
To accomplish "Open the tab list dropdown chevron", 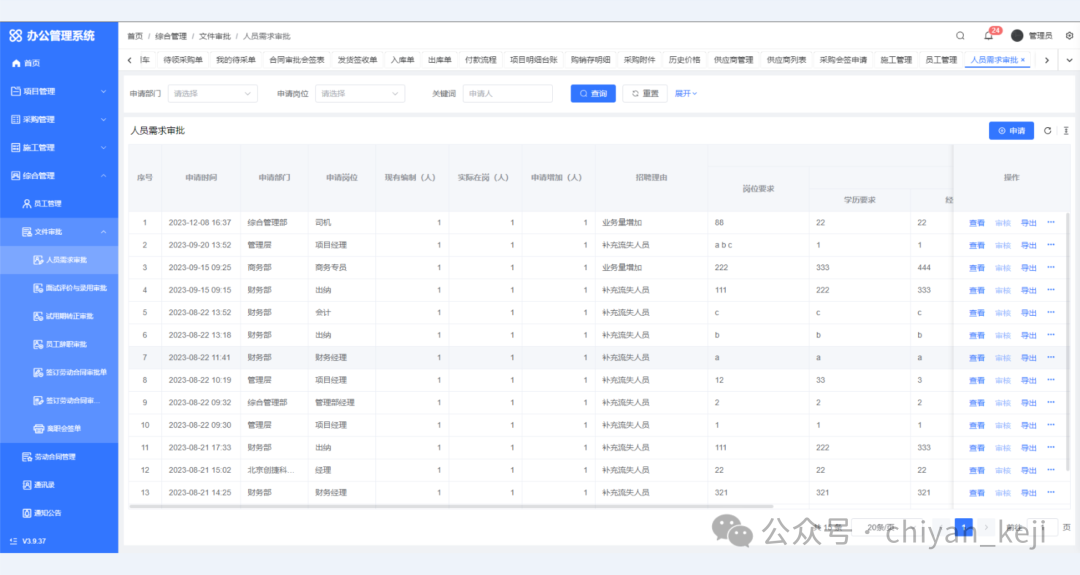I will (x=1070, y=60).
